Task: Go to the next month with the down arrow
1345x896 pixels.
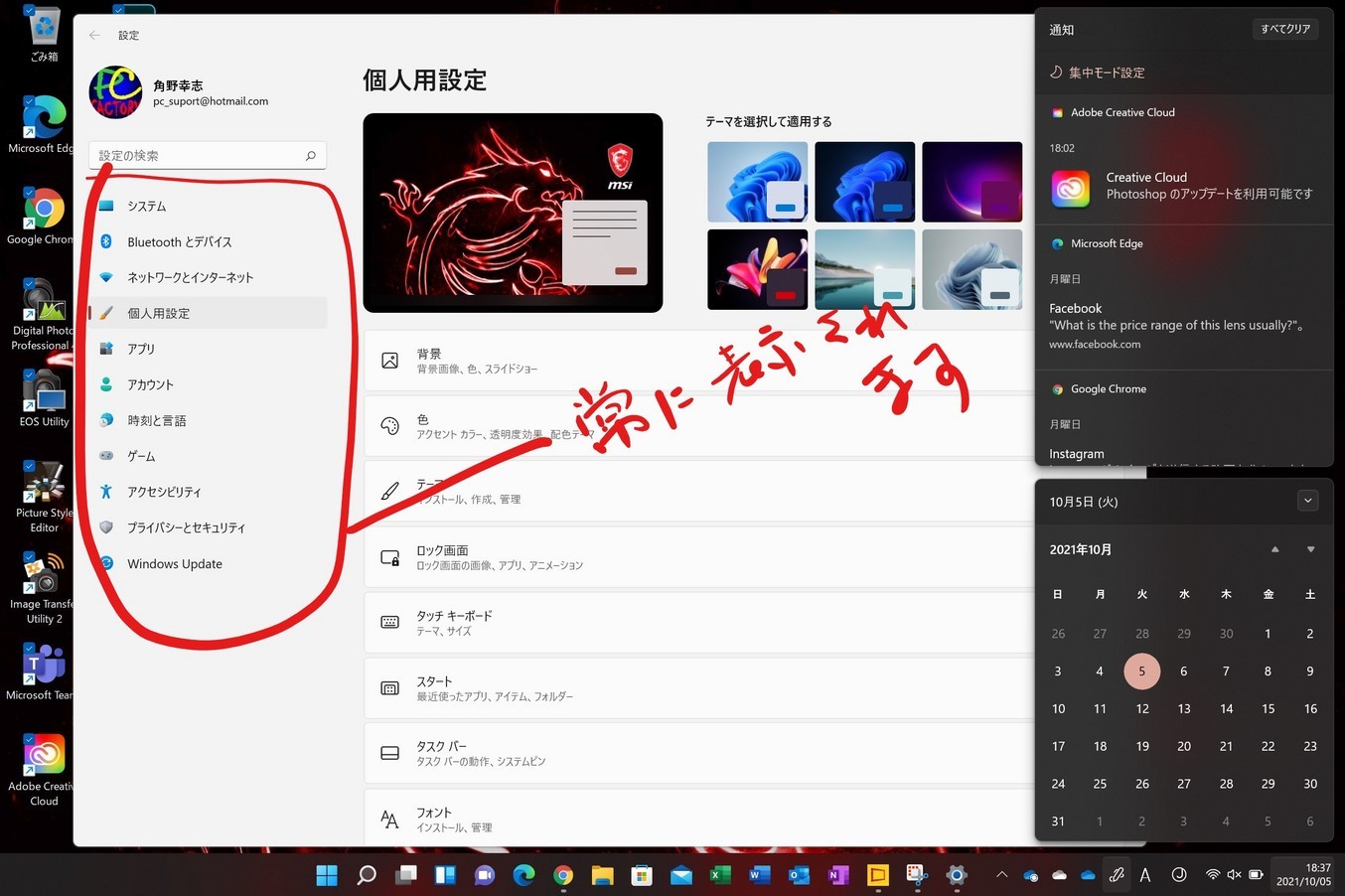Action: 1310,549
